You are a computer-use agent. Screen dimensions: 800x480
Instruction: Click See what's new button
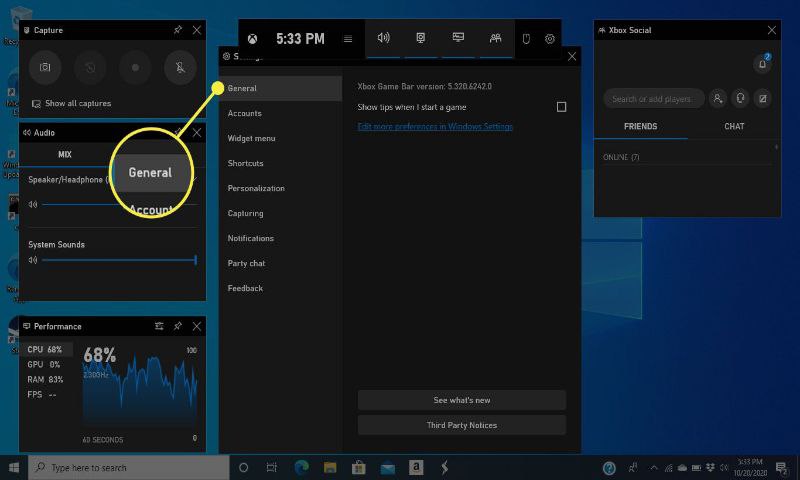pos(462,400)
